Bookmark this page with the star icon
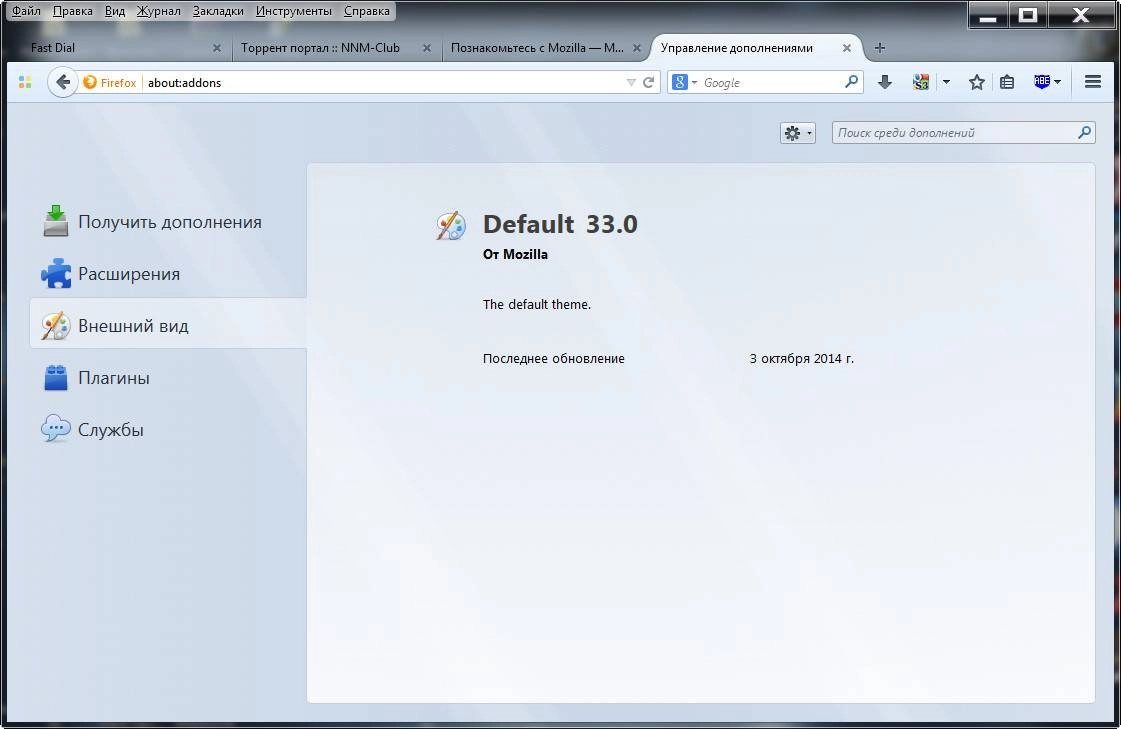The height and width of the screenshot is (729, 1121). tap(977, 82)
